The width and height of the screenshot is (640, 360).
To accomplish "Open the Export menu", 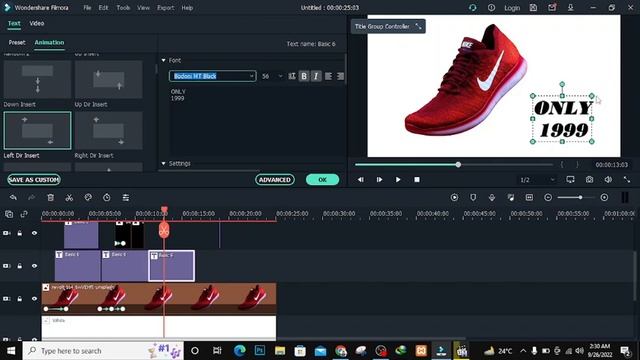I will tap(166, 8).
